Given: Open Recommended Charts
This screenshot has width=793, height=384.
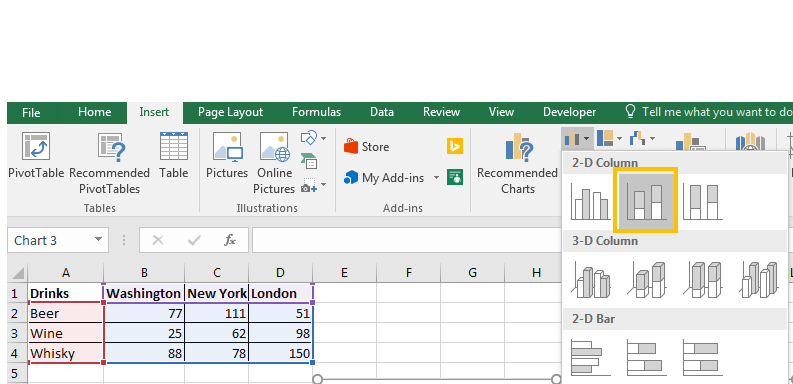Looking at the screenshot, I should pyautogui.click(x=517, y=163).
